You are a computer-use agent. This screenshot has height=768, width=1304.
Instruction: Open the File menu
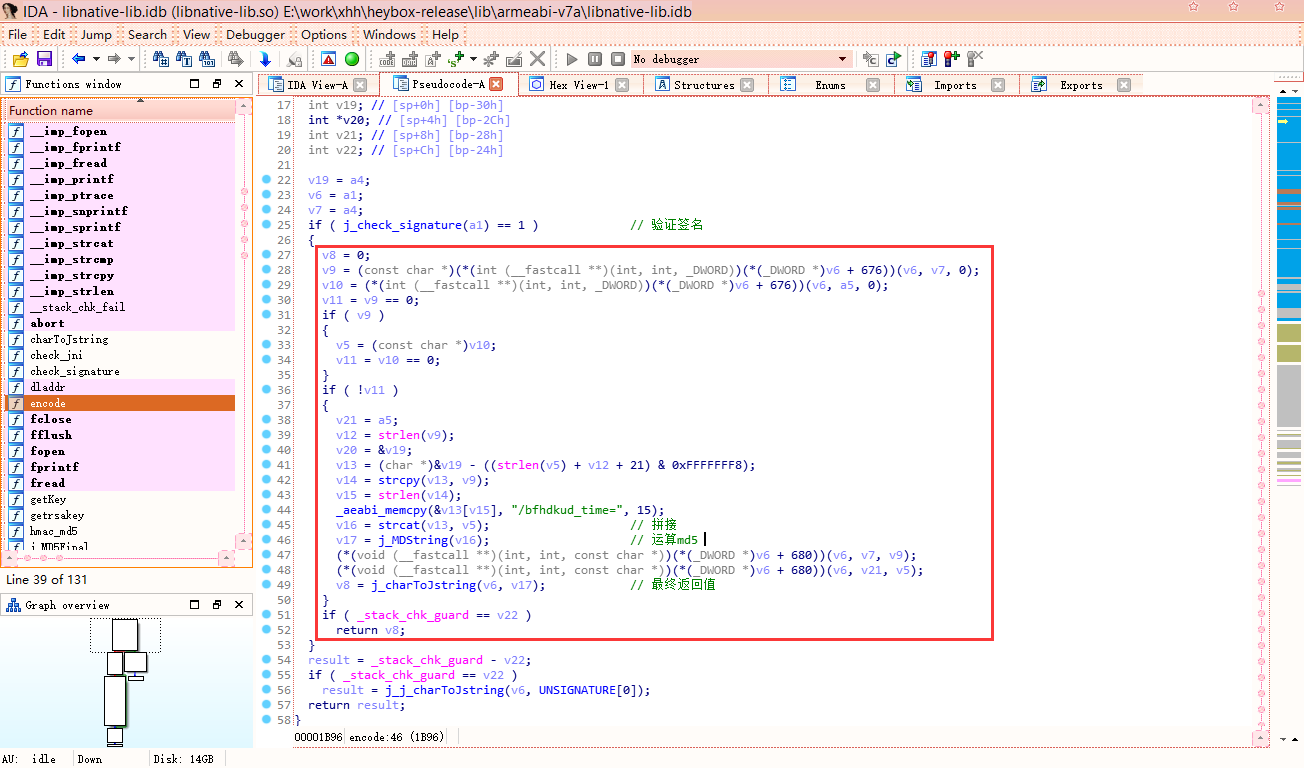click(18, 34)
